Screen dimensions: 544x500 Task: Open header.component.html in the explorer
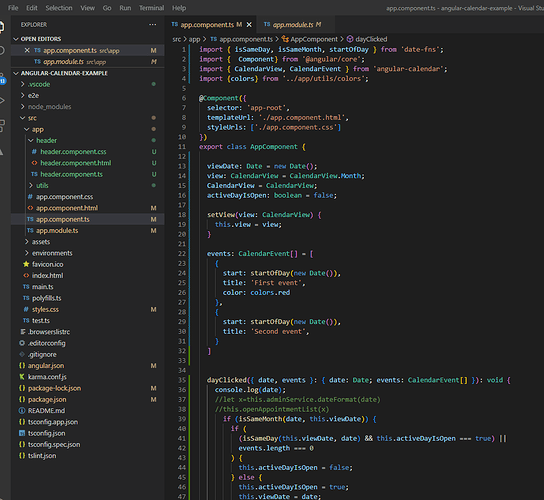pyautogui.click(x=76, y=163)
